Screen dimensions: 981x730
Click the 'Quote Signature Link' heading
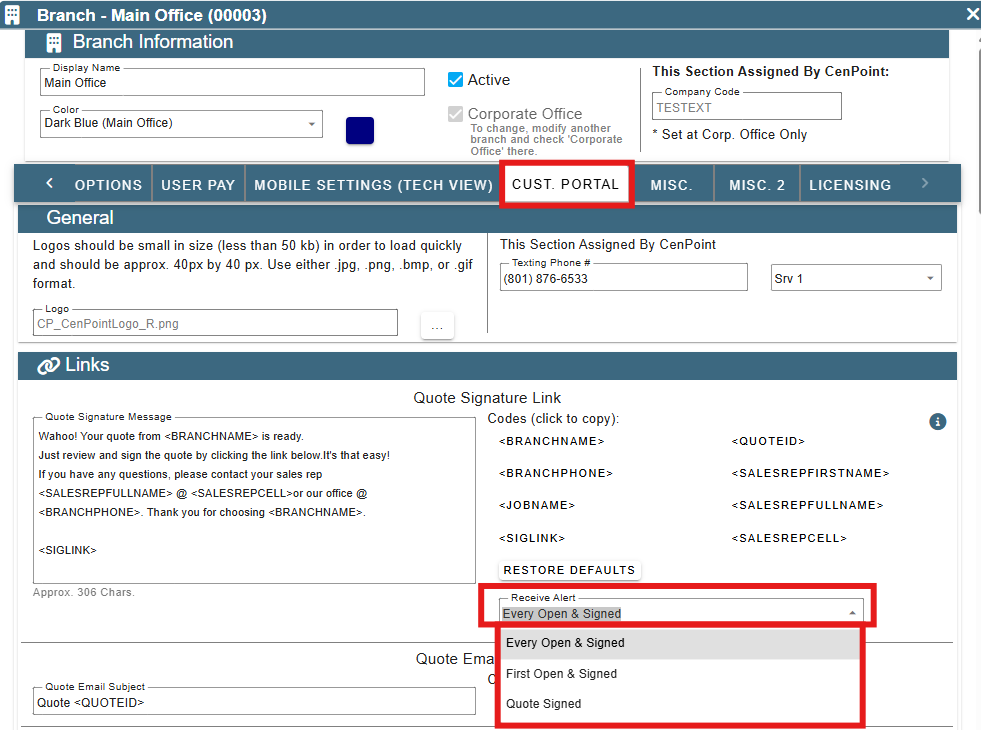[x=487, y=398]
